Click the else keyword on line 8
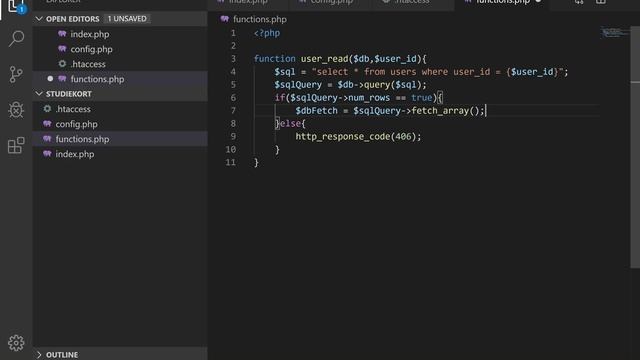Screen dimensions: 640x360 click(290, 124)
